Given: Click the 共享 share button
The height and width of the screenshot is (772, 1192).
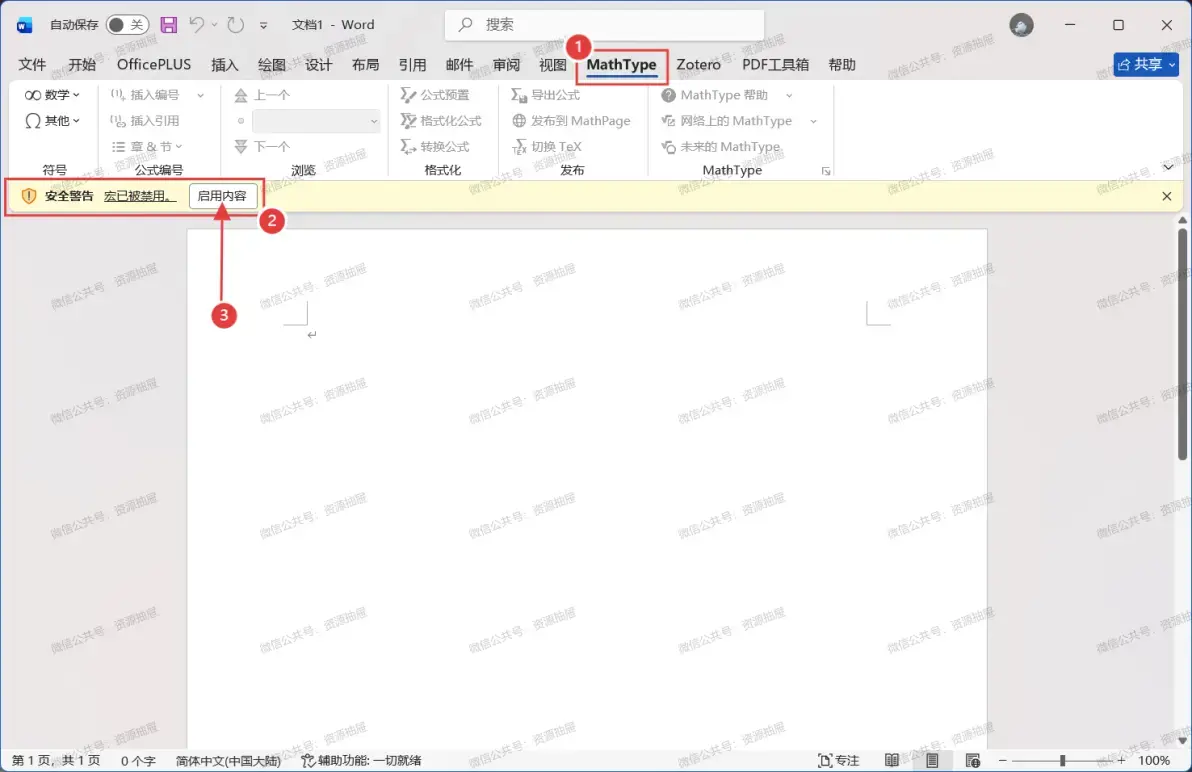Looking at the screenshot, I should [1146, 65].
